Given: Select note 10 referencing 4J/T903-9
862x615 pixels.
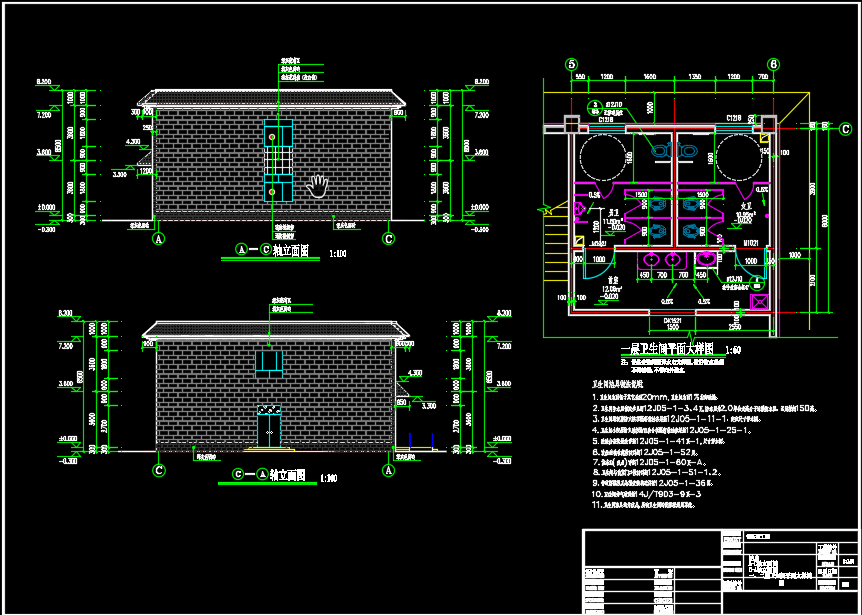Looking at the screenshot, I should tap(646, 494).
